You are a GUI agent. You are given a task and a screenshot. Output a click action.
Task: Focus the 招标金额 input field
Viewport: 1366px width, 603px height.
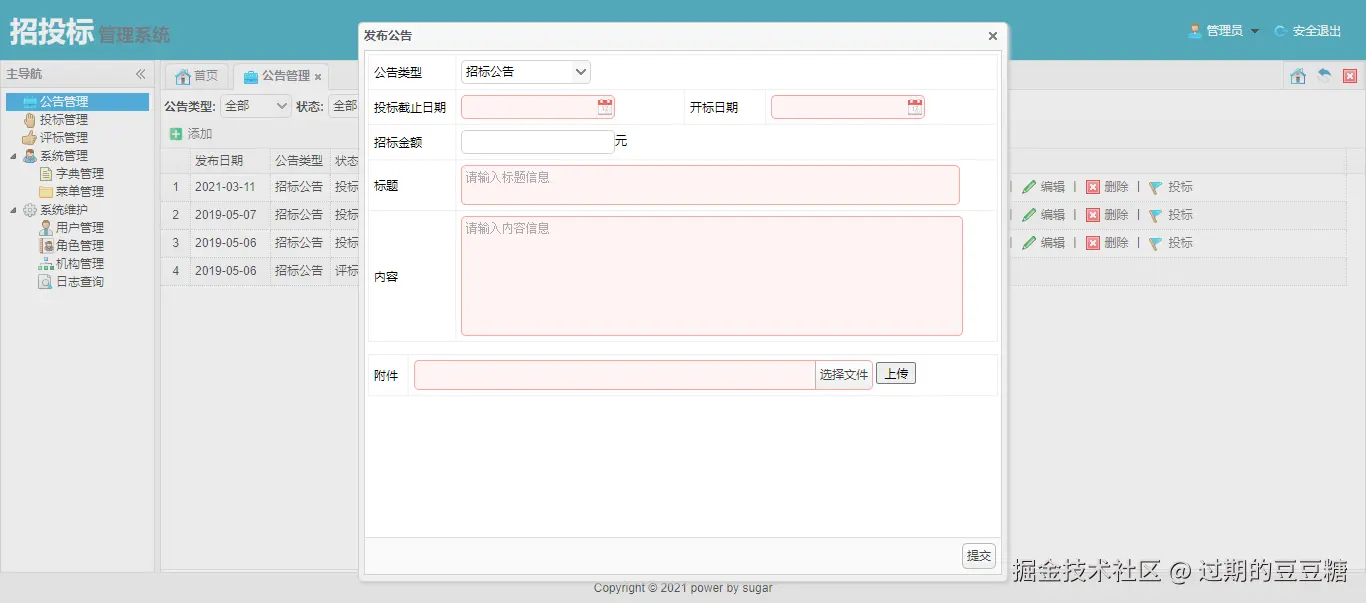coord(537,142)
